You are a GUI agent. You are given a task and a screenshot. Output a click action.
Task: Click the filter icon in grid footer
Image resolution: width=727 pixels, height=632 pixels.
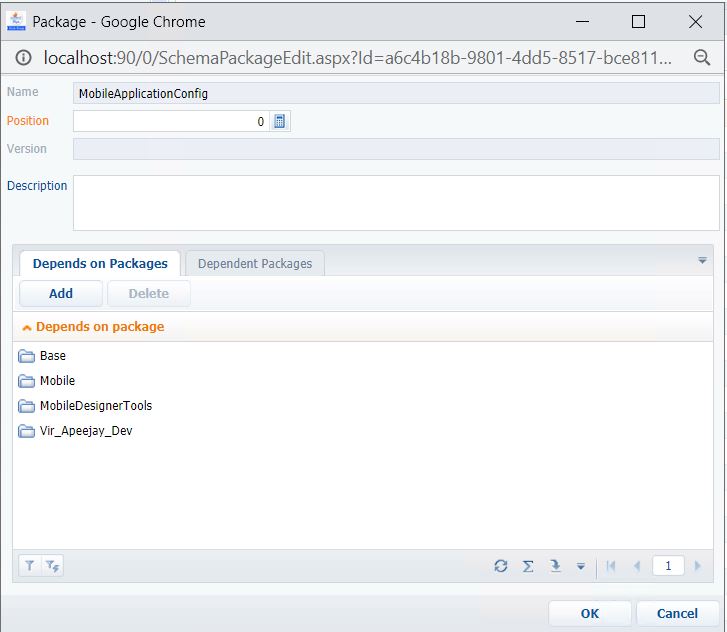(x=30, y=566)
